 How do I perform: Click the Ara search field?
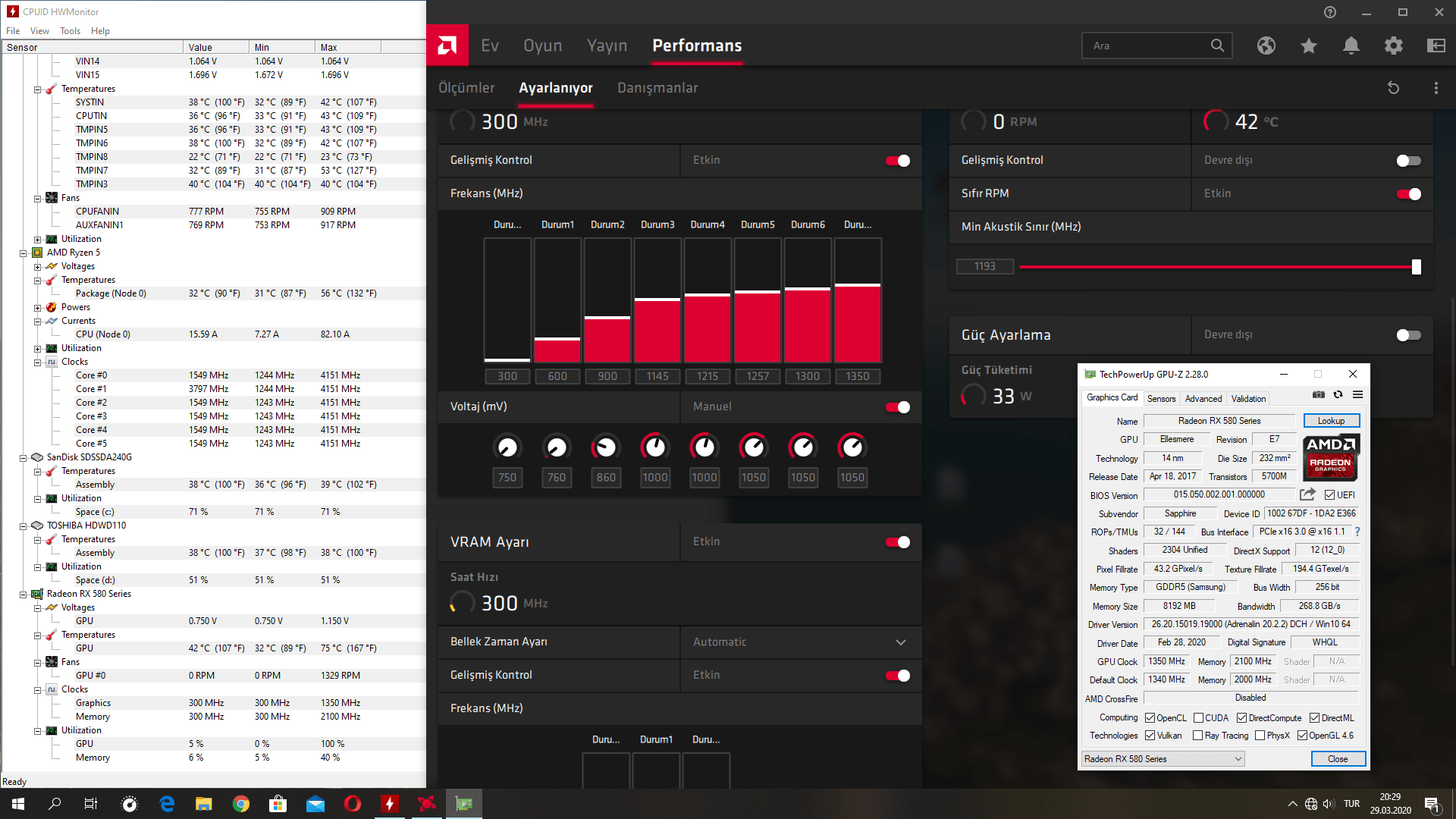1145,45
